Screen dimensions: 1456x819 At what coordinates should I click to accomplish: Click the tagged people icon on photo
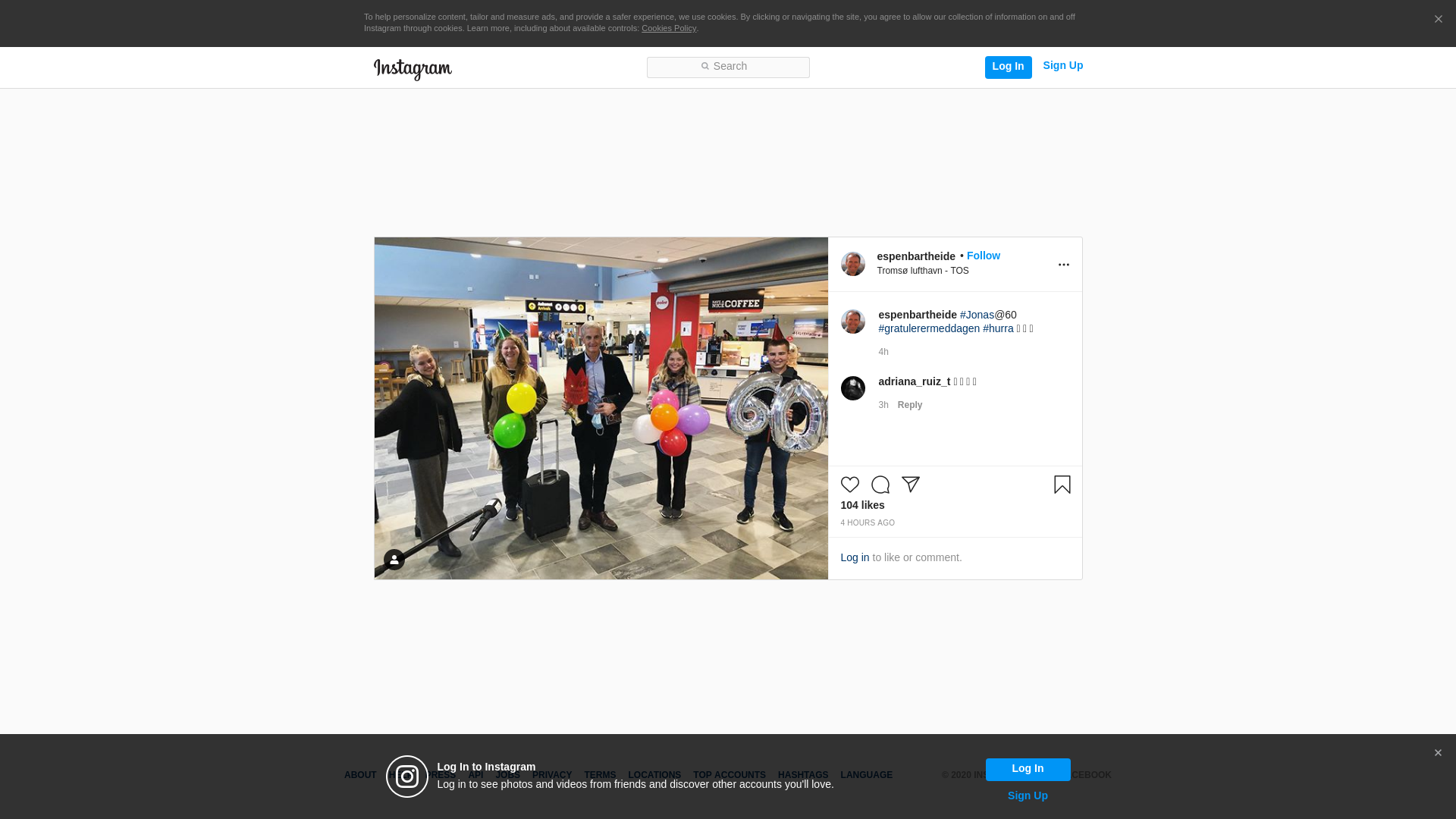coord(394,560)
